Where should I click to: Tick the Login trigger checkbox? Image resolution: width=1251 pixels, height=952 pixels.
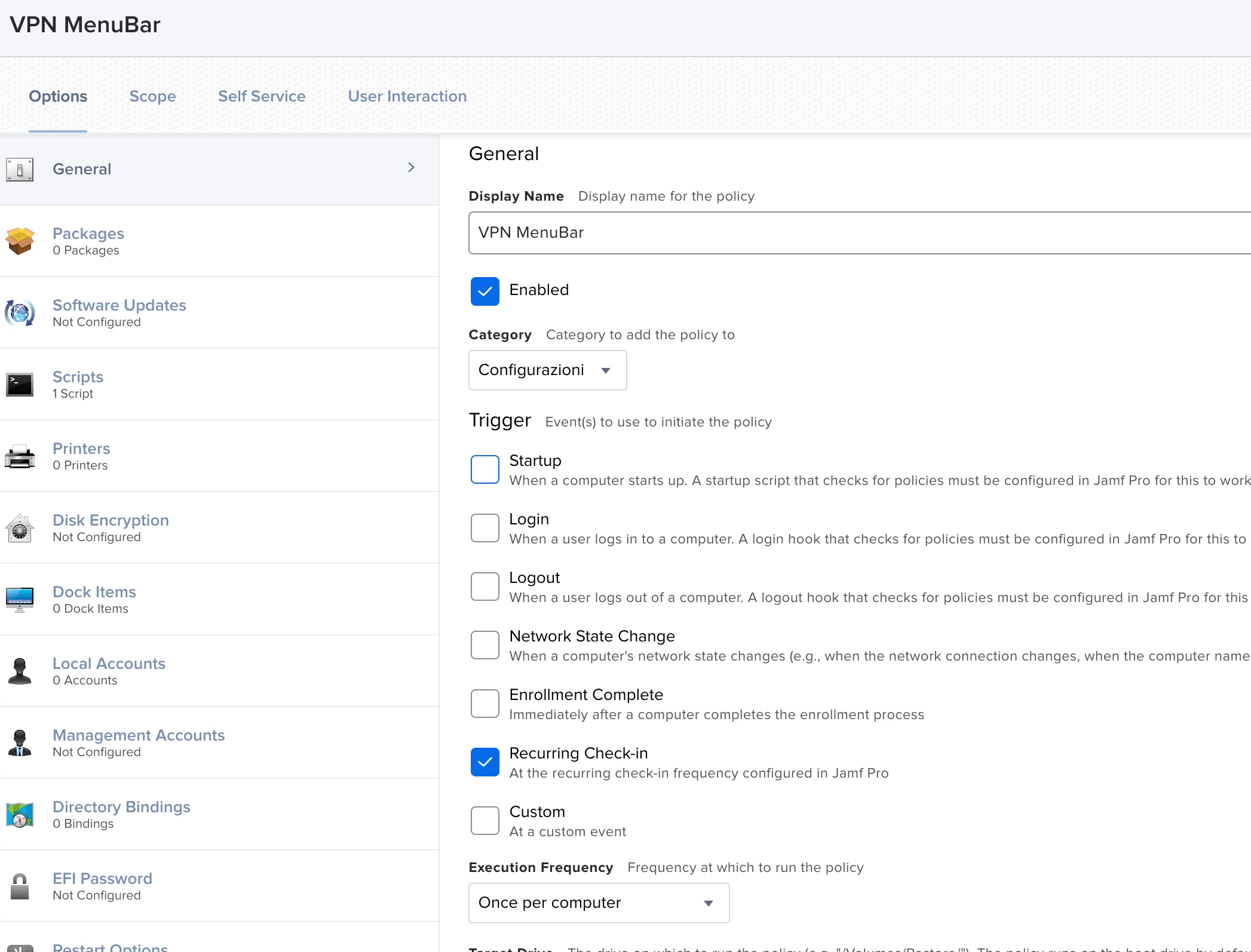pyautogui.click(x=485, y=528)
